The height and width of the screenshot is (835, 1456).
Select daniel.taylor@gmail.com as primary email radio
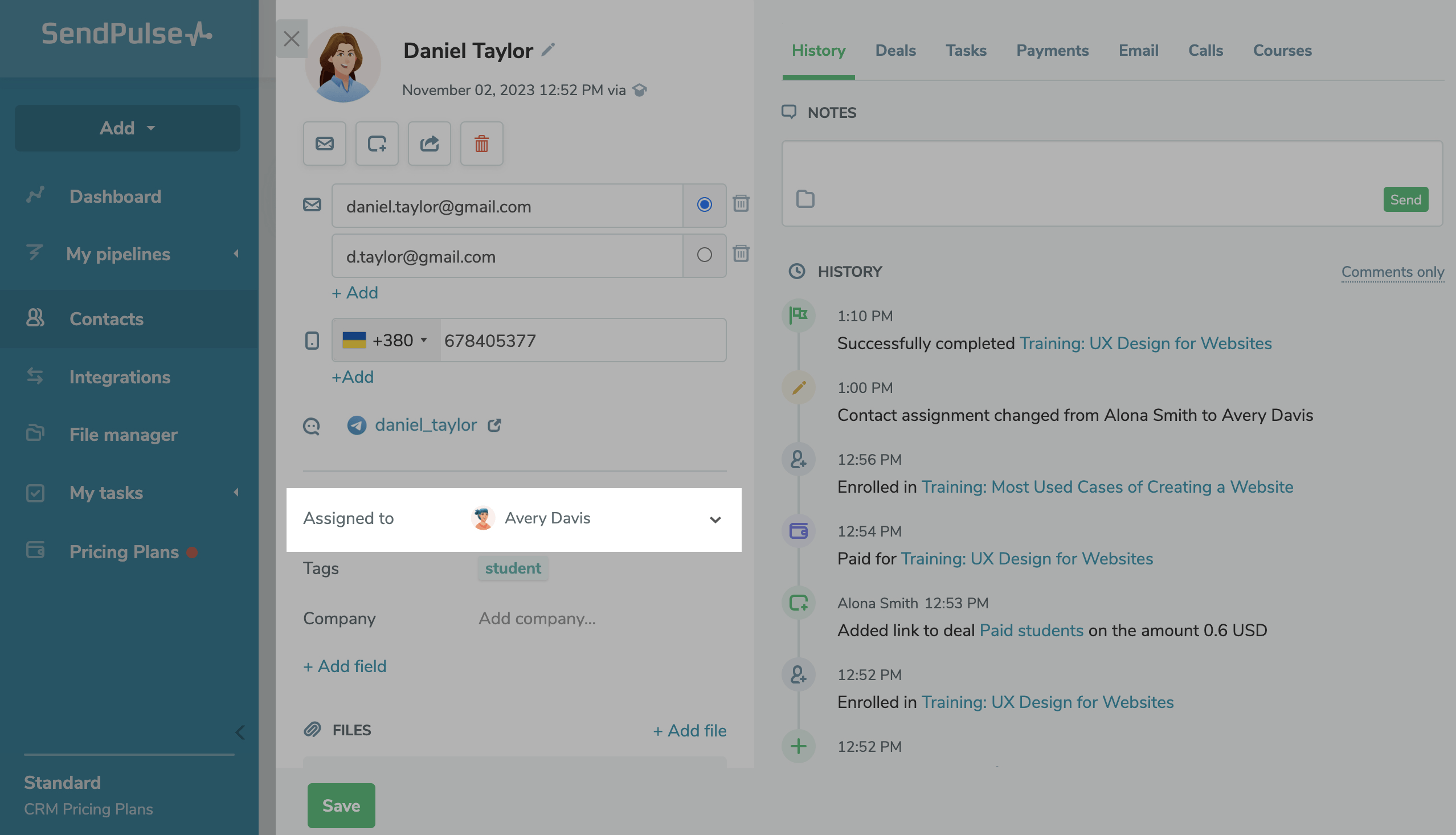704,204
